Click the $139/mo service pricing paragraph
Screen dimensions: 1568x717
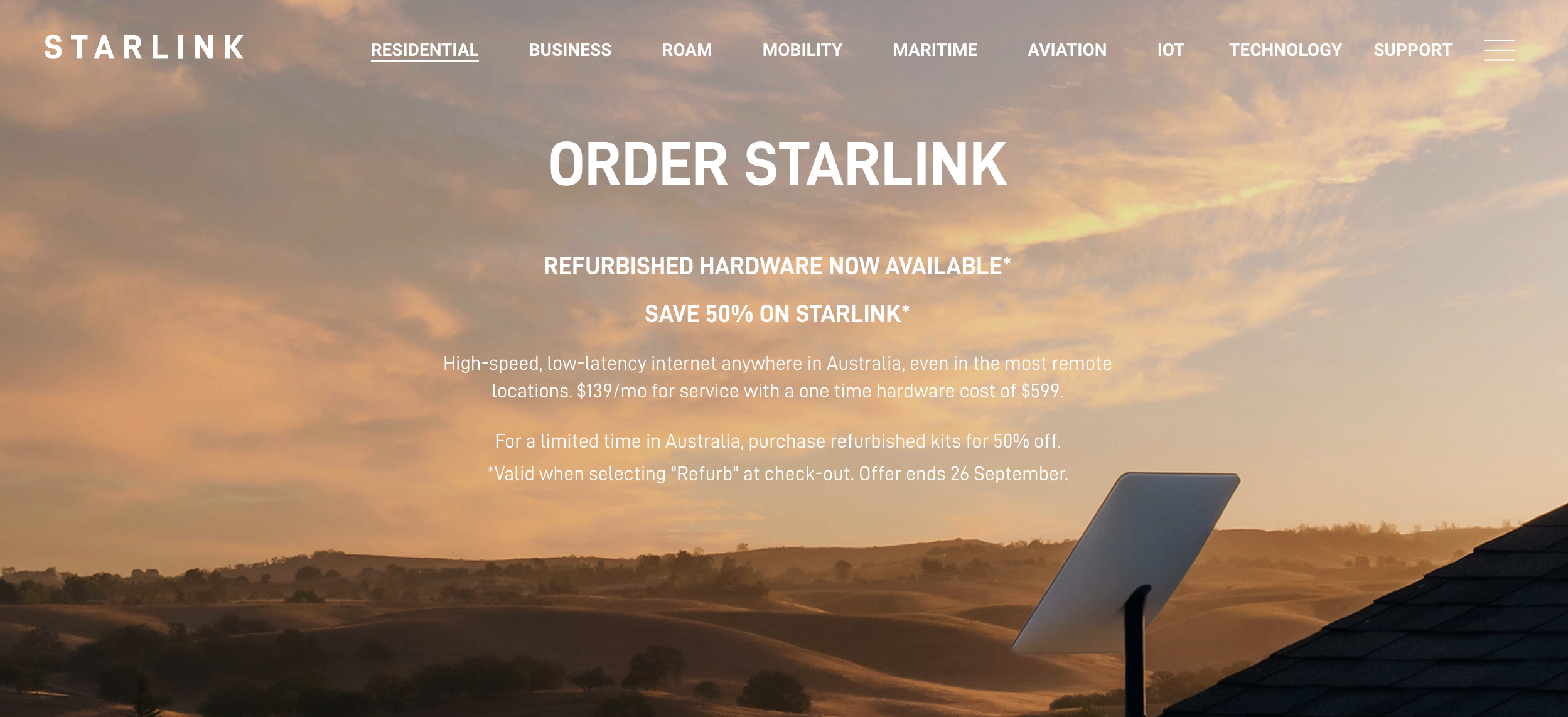[x=777, y=377]
